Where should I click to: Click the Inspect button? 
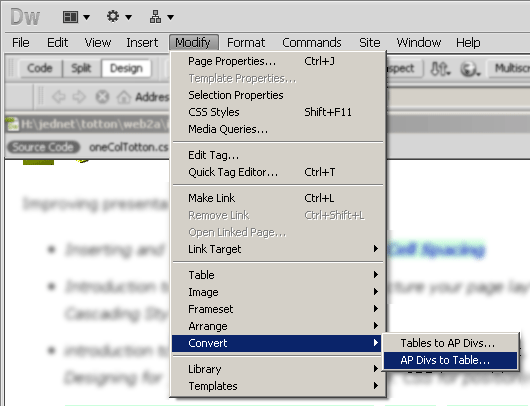404,68
